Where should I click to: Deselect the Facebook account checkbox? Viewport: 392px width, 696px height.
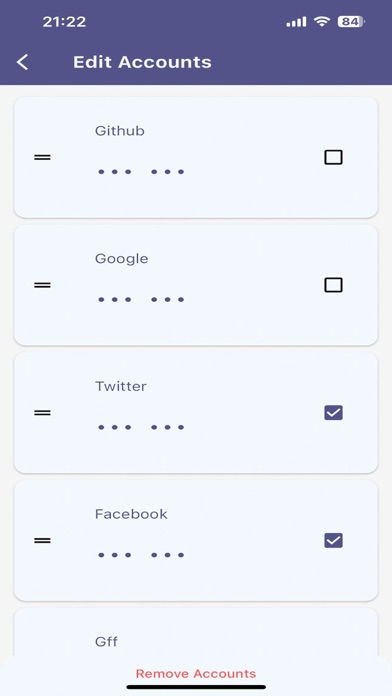333,541
